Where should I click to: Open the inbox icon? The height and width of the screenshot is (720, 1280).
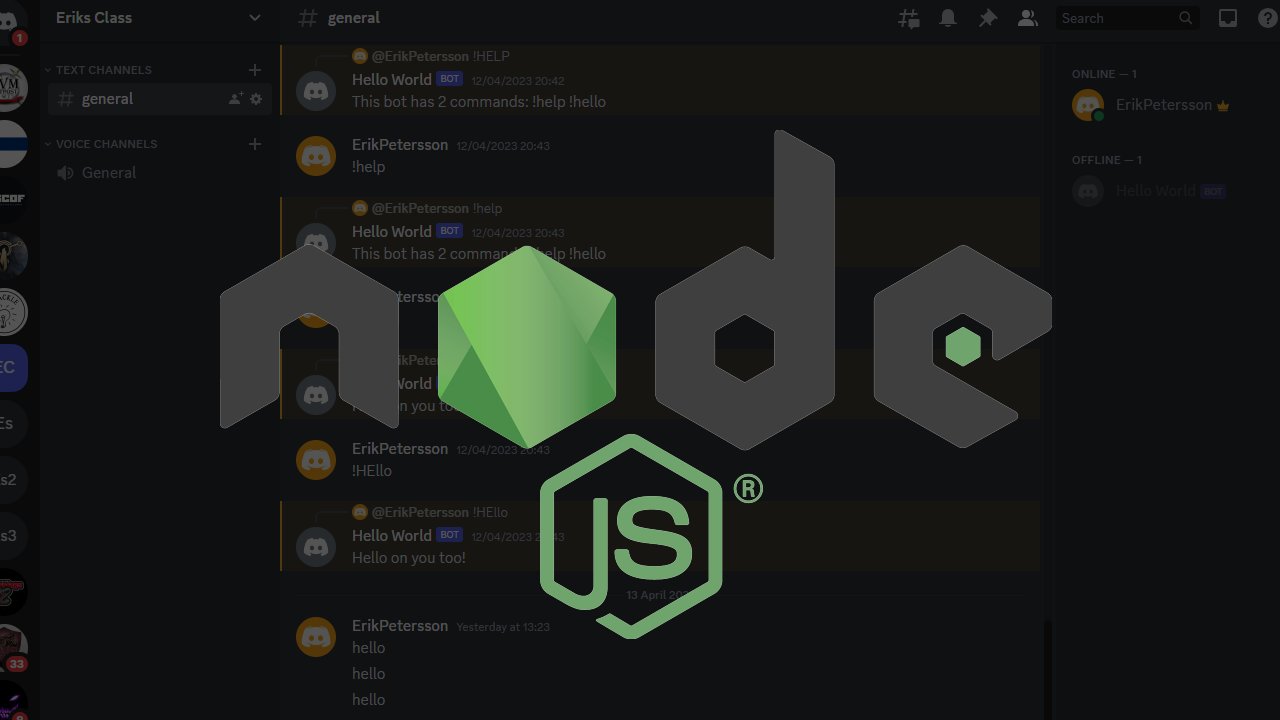[x=1227, y=18]
